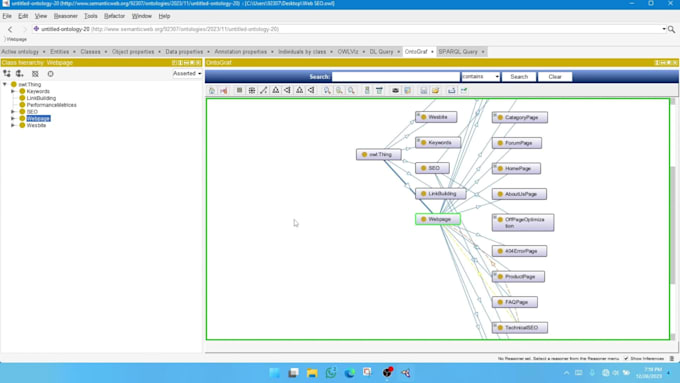Screen dimensions: 680x383
Task: Select PerformanceMetrices in the class hierarchy
Action: pos(52,105)
